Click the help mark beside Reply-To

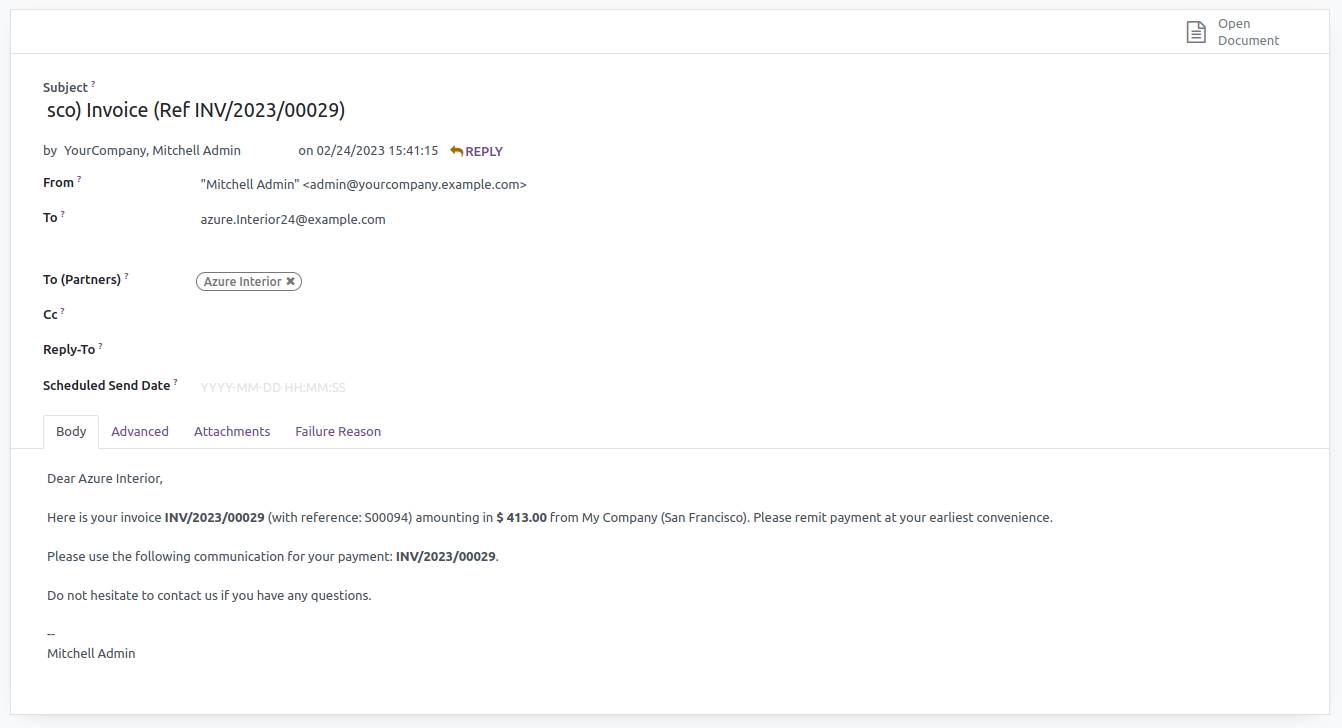click(x=101, y=346)
